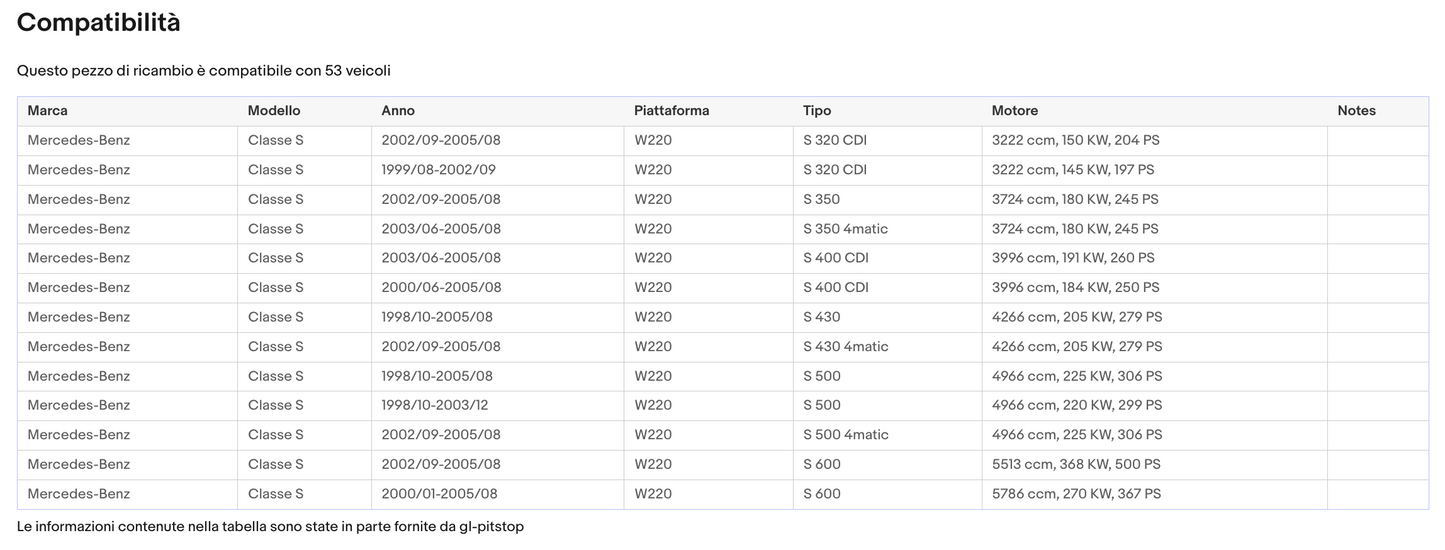The image size is (1445, 550).
Task: Select engine cell 5786 ccm, 270 KW, 367 PS
Action: click(1076, 494)
